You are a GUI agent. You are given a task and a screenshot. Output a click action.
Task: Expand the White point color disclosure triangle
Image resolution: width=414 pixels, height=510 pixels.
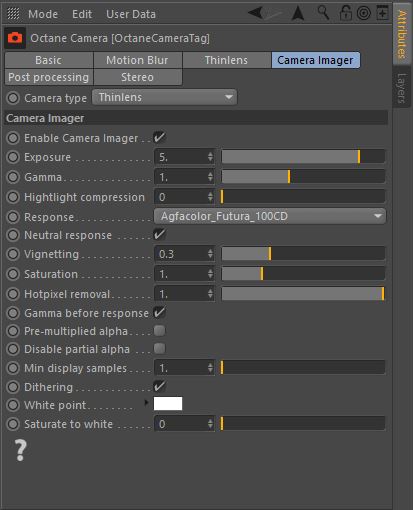click(146, 403)
